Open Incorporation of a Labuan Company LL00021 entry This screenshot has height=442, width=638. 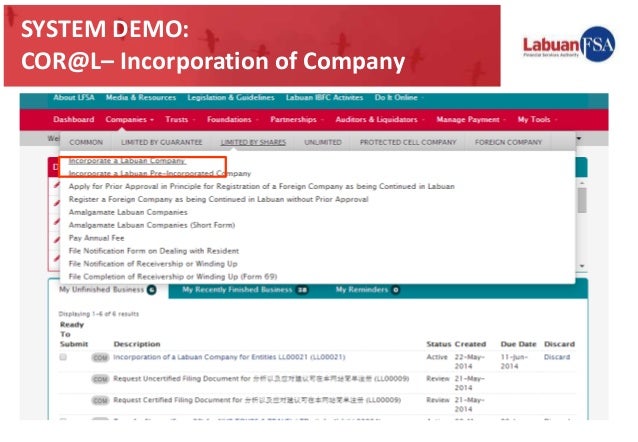(x=229, y=357)
